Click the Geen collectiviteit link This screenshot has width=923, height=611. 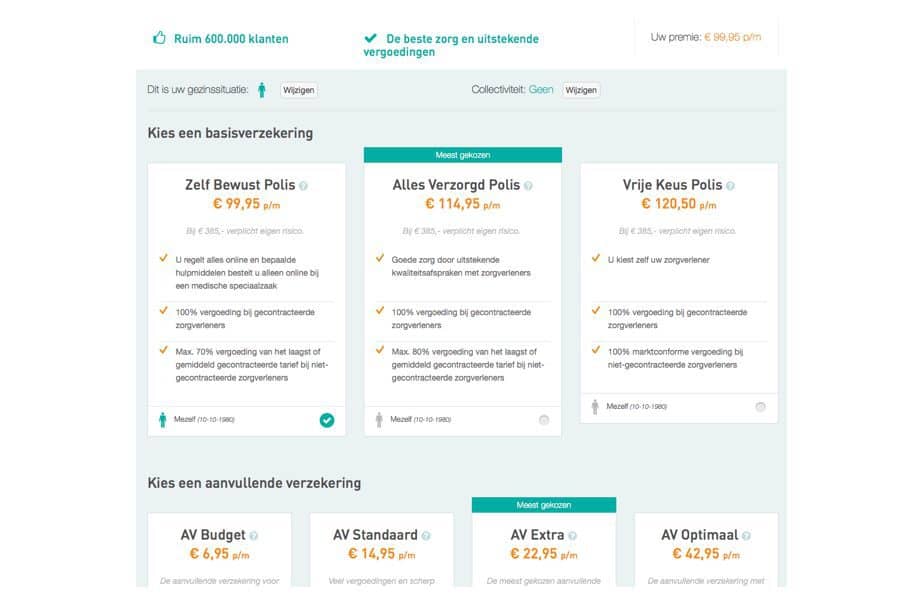[541, 90]
